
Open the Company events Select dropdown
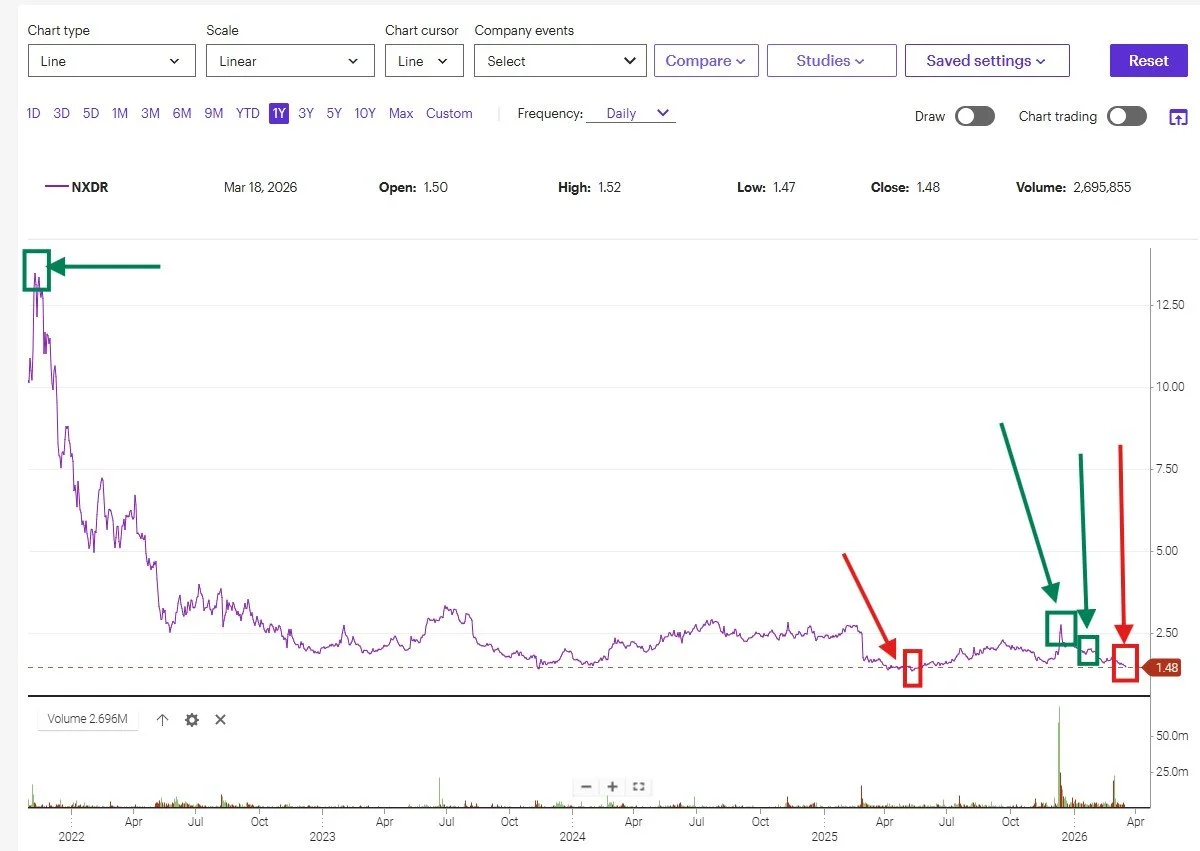pos(559,60)
